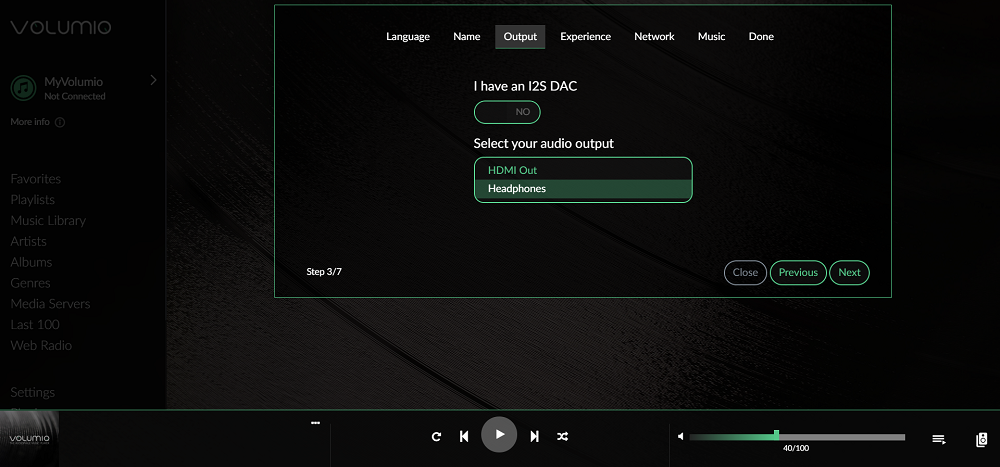Screen dimensions: 1000x467
Task: Open the More info circle icon
Action: coord(60,122)
